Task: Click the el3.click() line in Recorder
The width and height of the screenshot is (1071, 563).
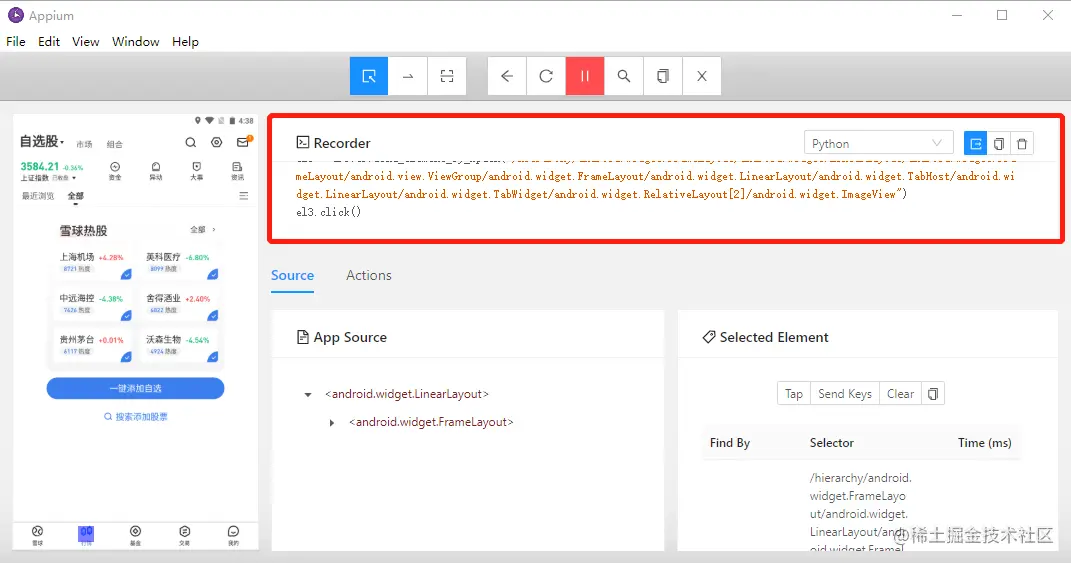Action: click(x=329, y=212)
